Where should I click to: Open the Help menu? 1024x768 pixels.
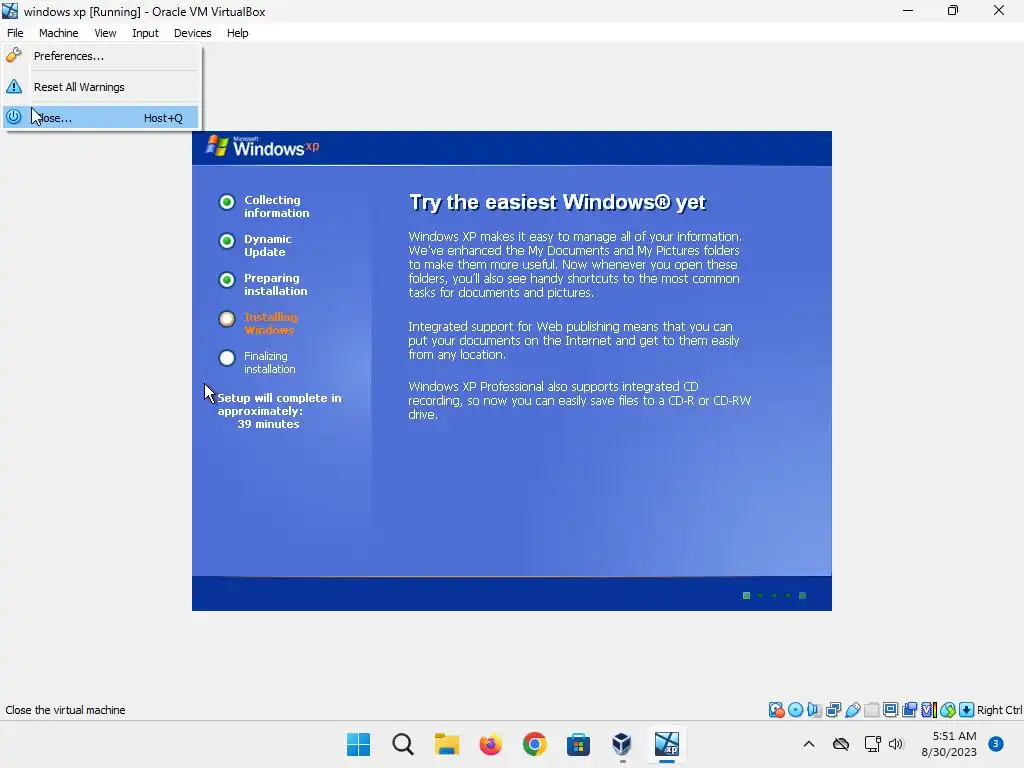[238, 33]
